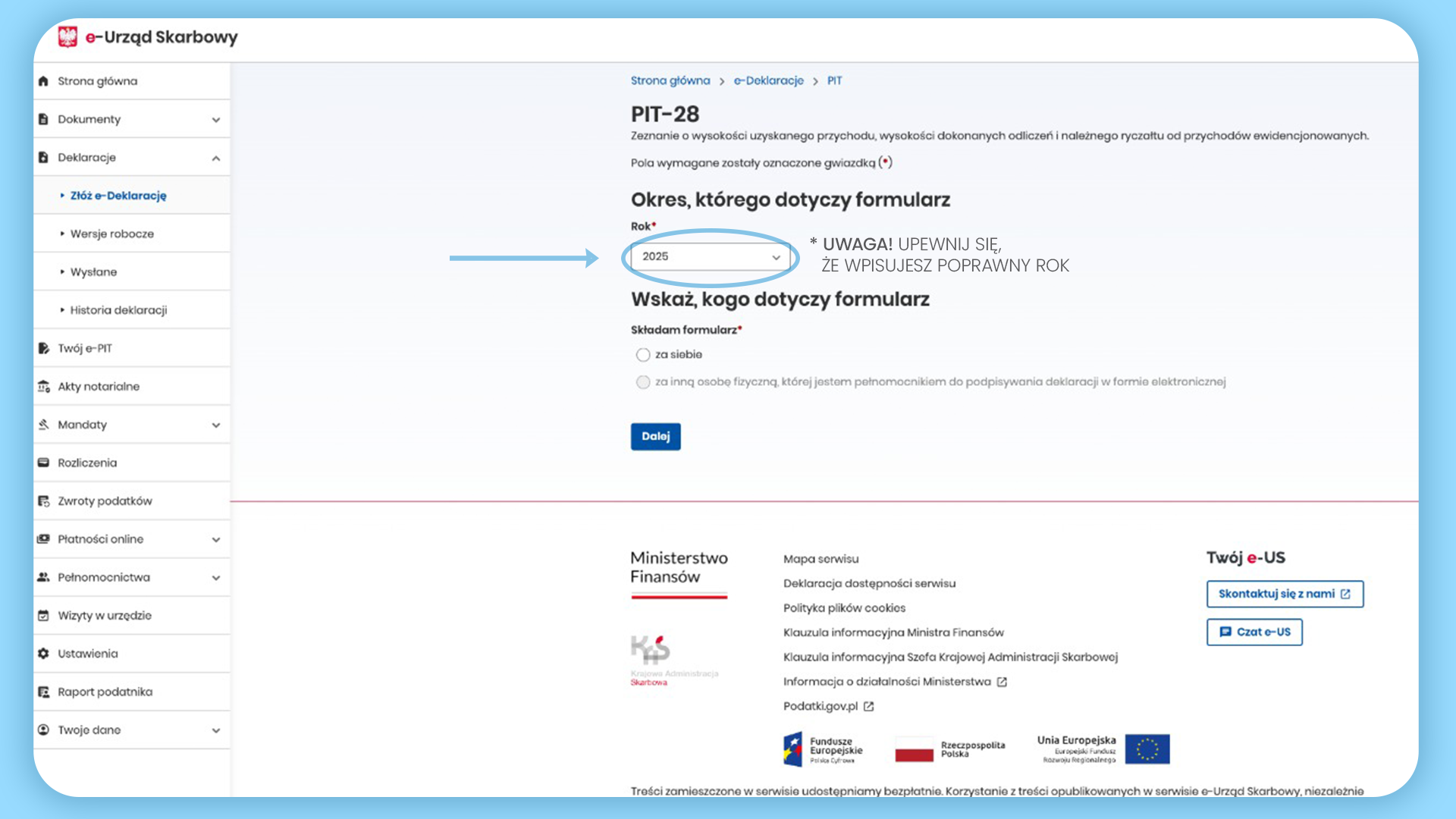The height and width of the screenshot is (819, 1456).
Task: Click the Zwroty podatków icon
Action: click(43, 501)
